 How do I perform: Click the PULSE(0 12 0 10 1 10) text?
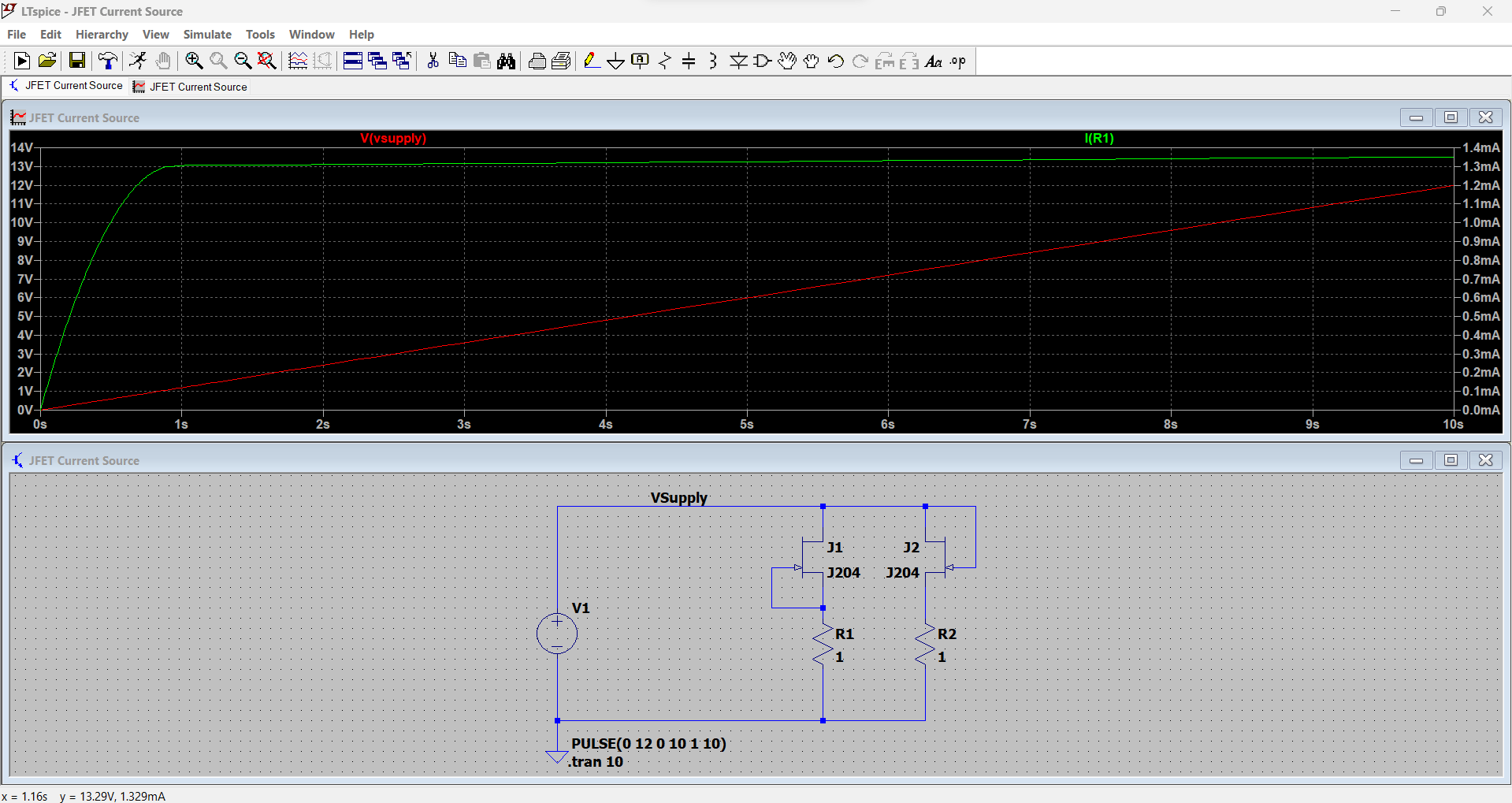pyautogui.click(x=648, y=744)
